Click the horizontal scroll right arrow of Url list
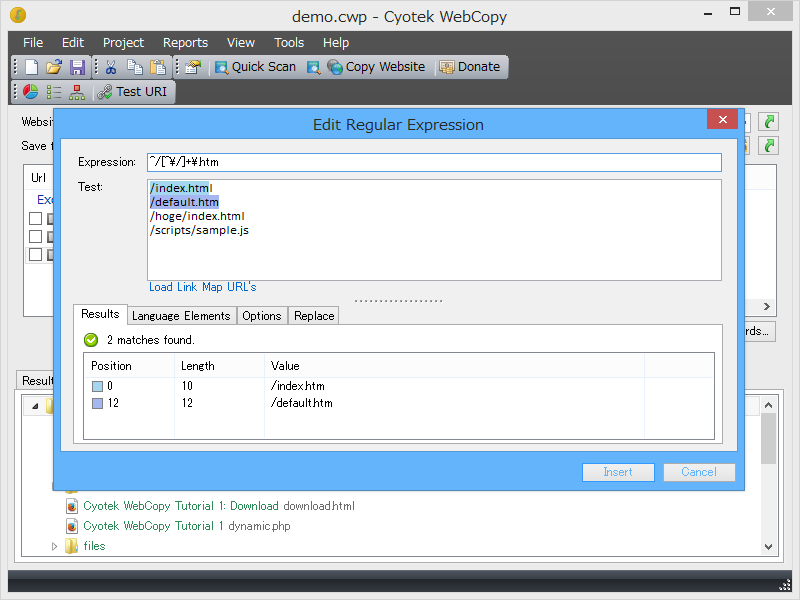 pyautogui.click(x=766, y=307)
